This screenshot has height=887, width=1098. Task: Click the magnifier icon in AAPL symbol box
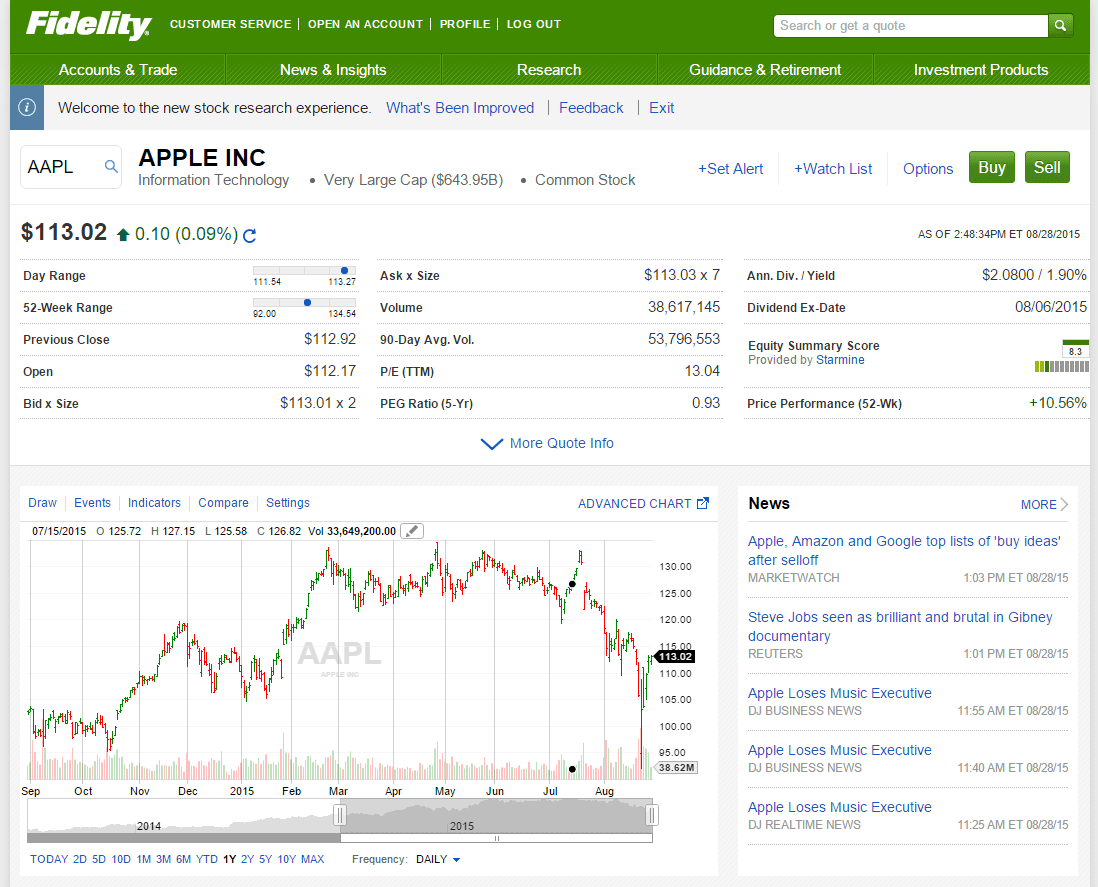click(x=111, y=166)
